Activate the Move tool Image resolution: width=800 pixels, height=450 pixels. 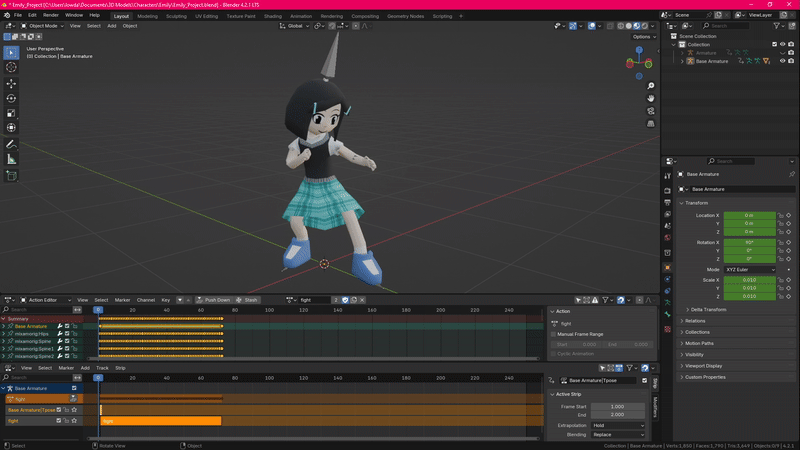(11, 84)
